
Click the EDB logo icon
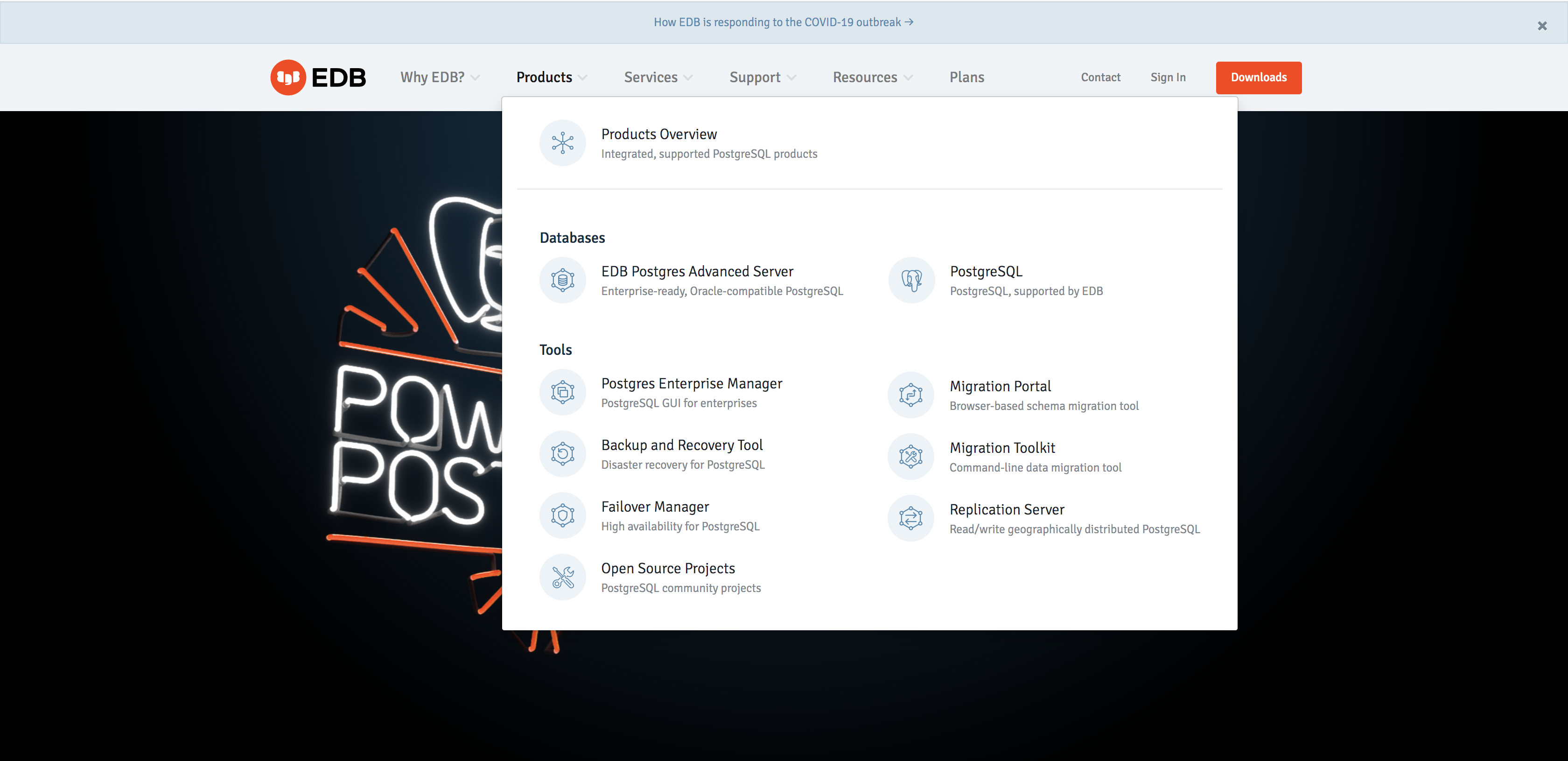pos(288,78)
